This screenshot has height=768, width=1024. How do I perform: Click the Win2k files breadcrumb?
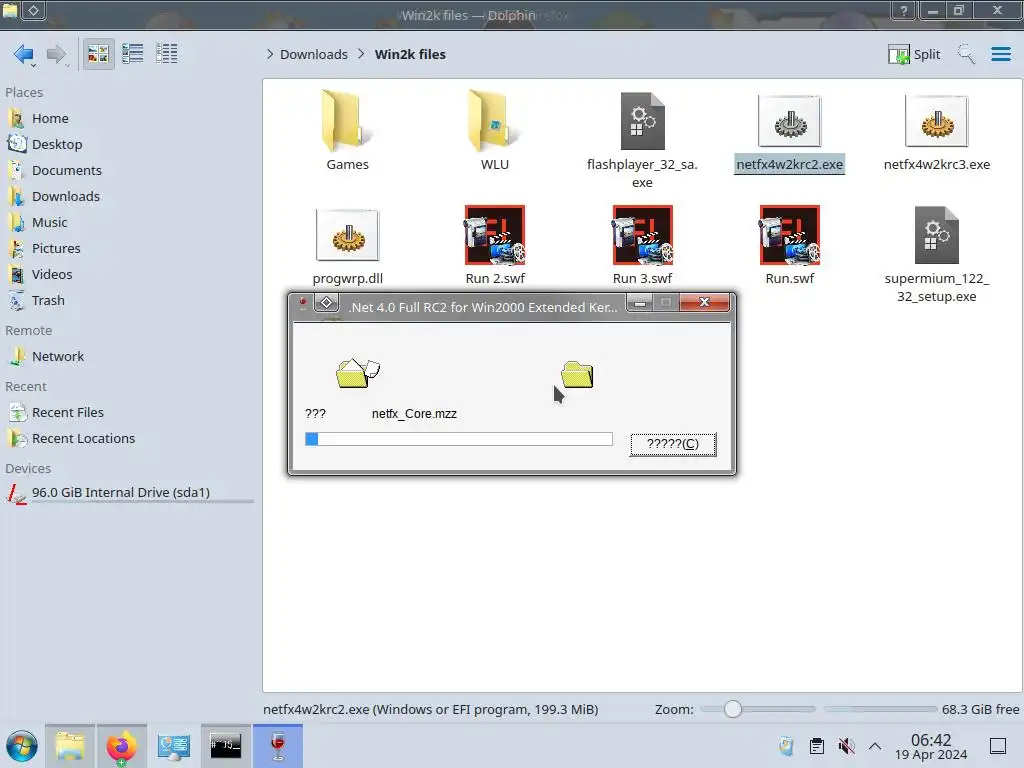pyautogui.click(x=410, y=54)
